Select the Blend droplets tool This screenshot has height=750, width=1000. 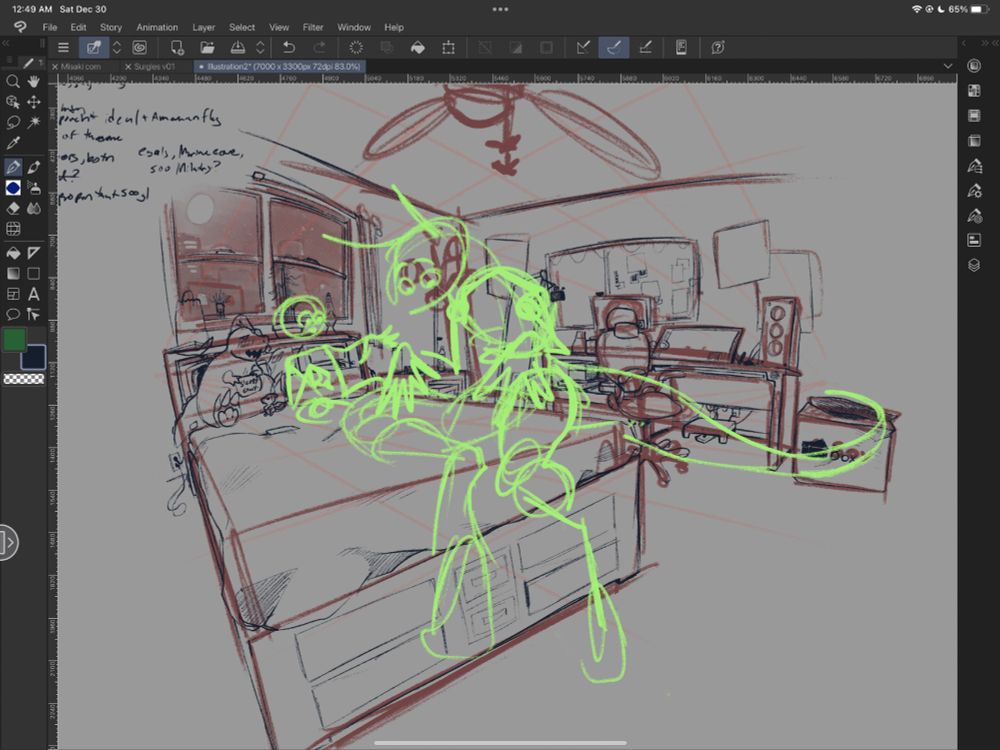pos(34,208)
